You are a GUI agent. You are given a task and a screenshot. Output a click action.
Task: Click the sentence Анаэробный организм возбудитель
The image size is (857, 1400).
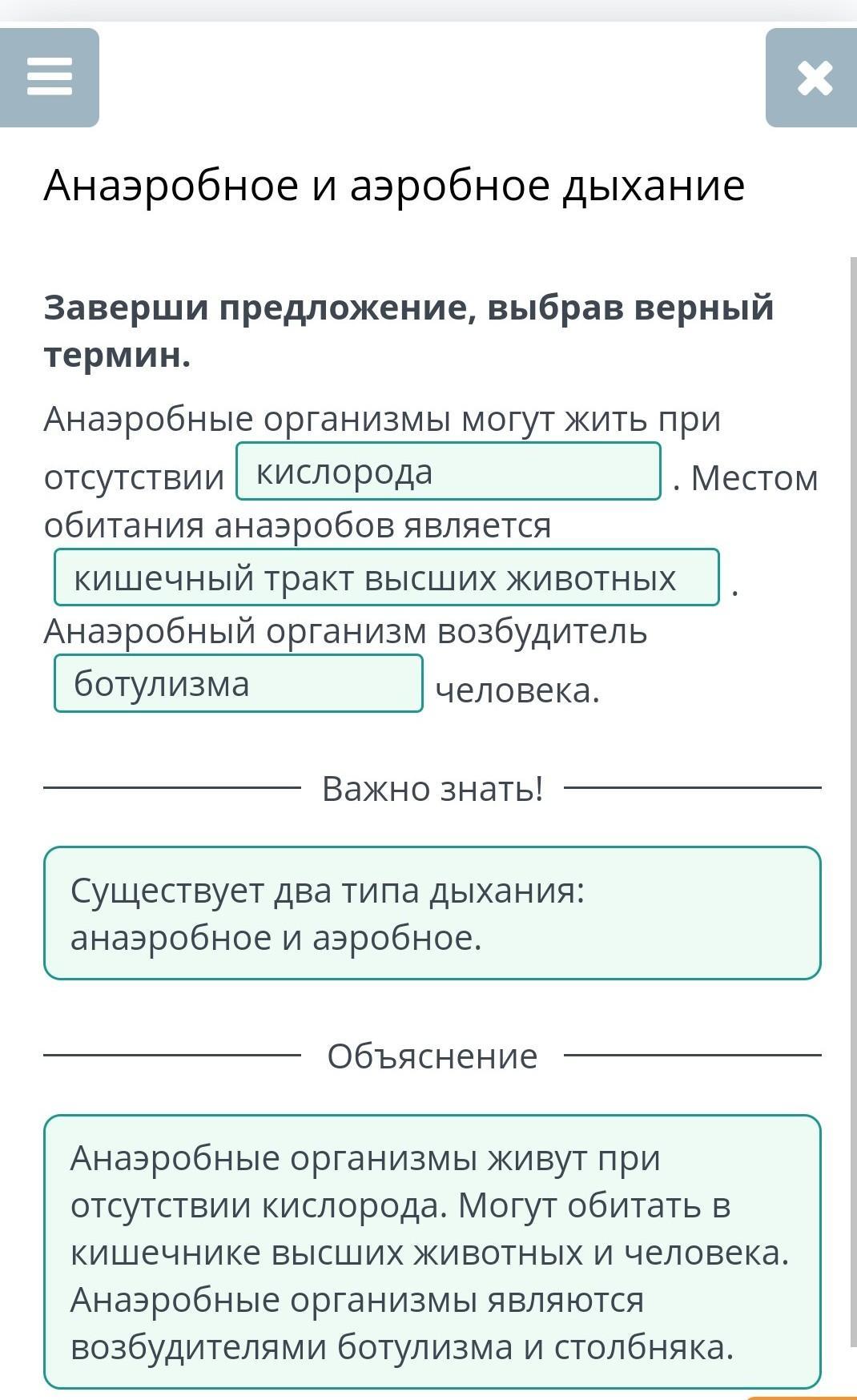tap(345, 631)
